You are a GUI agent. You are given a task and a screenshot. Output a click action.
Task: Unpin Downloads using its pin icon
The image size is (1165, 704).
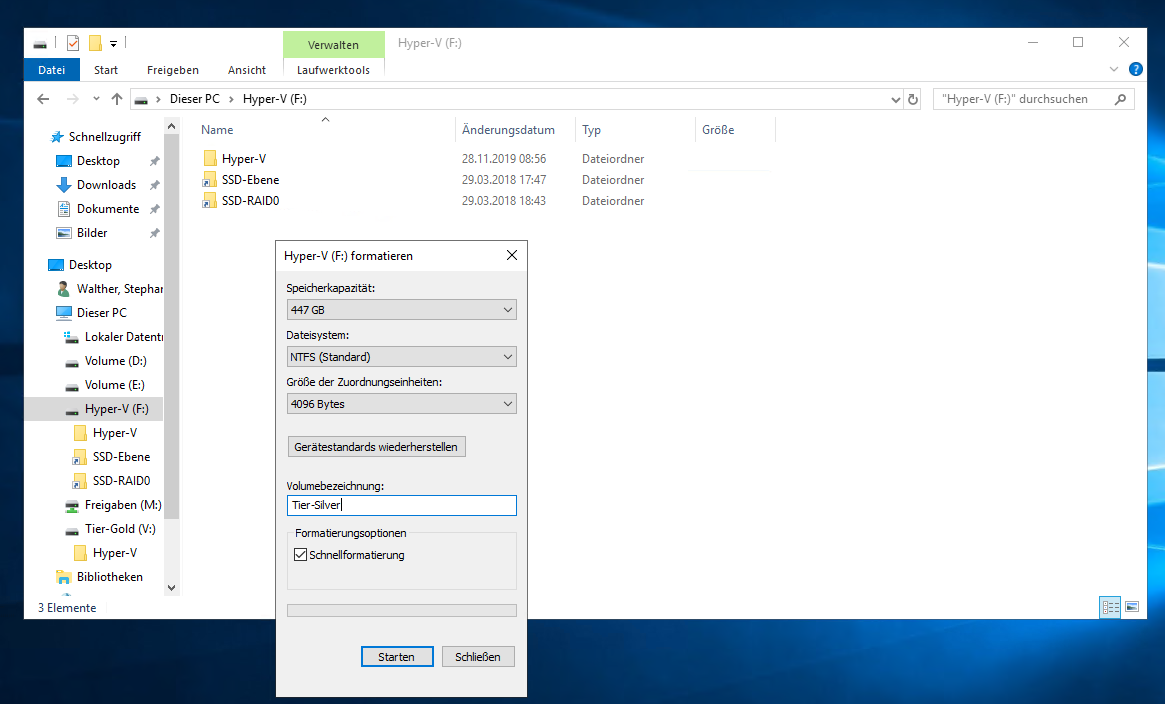pos(155,185)
